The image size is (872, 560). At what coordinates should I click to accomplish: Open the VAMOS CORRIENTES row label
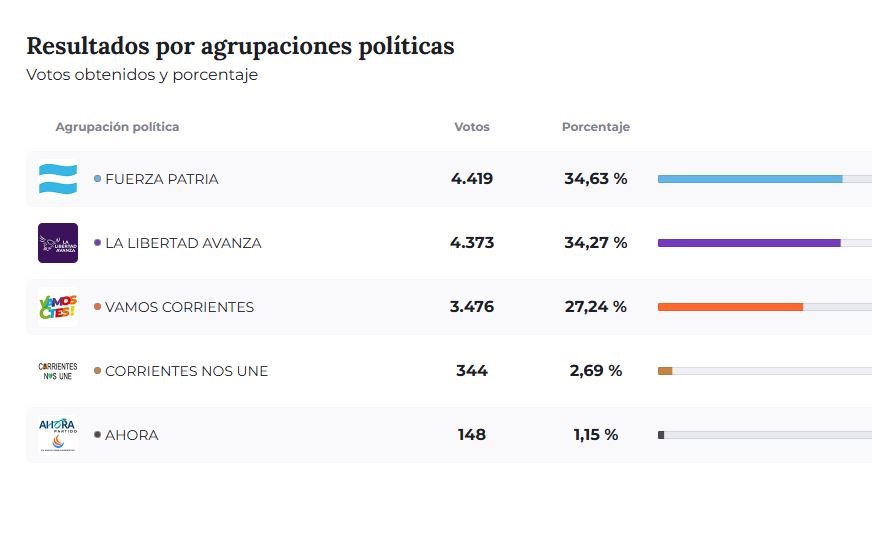click(179, 307)
